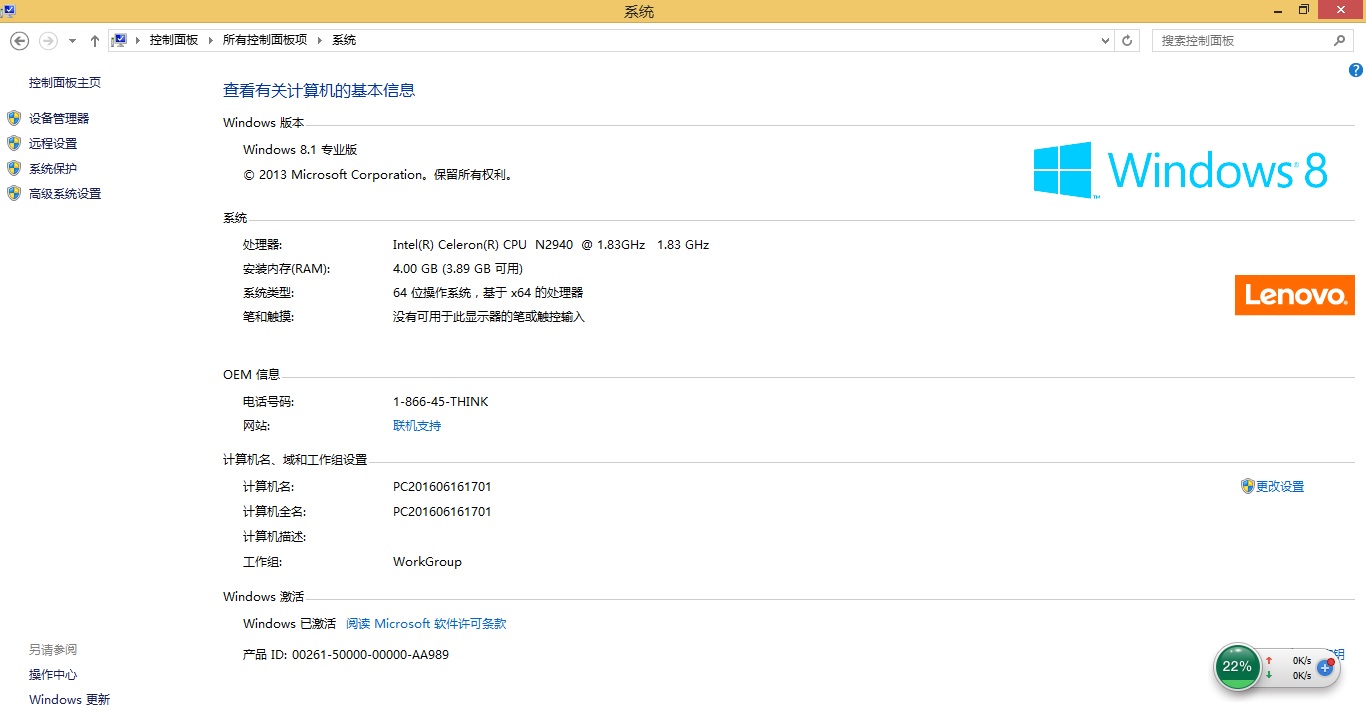Open 系统保护 from sidebar
The width and height of the screenshot is (1366, 728).
click(x=53, y=169)
